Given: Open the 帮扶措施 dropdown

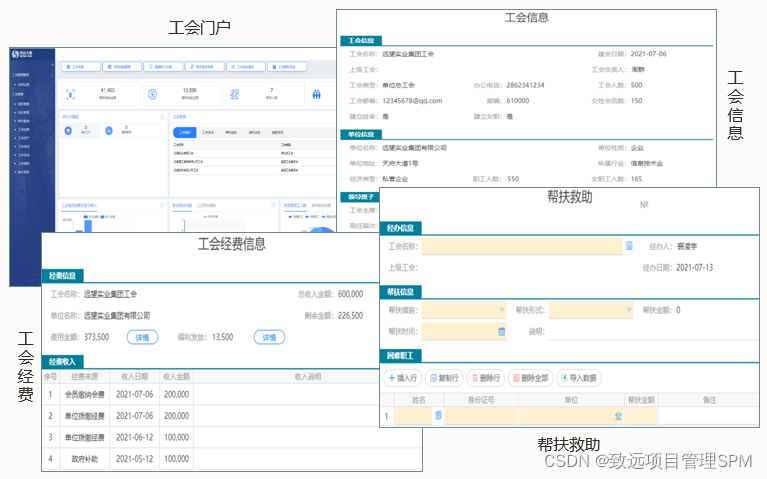Looking at the screenshot, I should point(464,310).
